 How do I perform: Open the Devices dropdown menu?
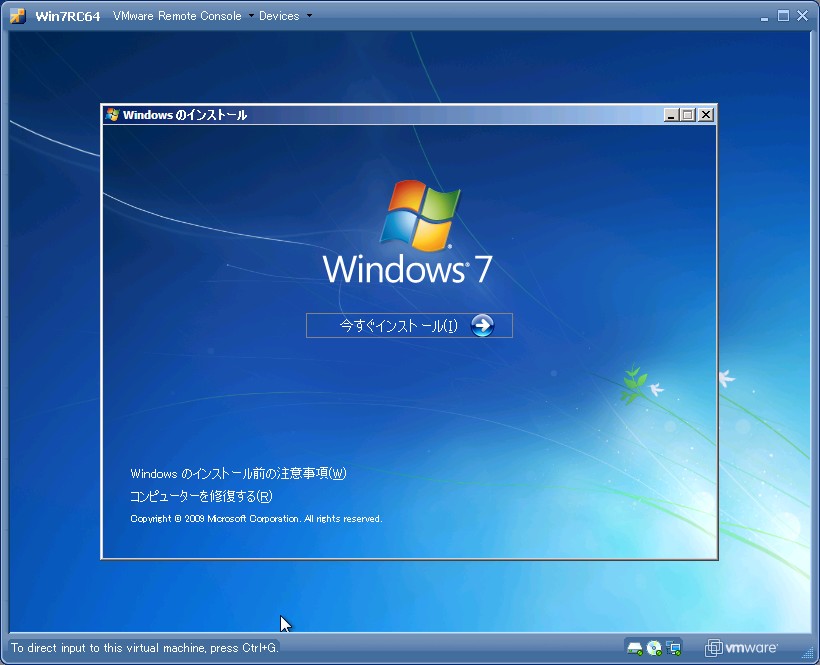pyautogui.click(x=285, y=16)
